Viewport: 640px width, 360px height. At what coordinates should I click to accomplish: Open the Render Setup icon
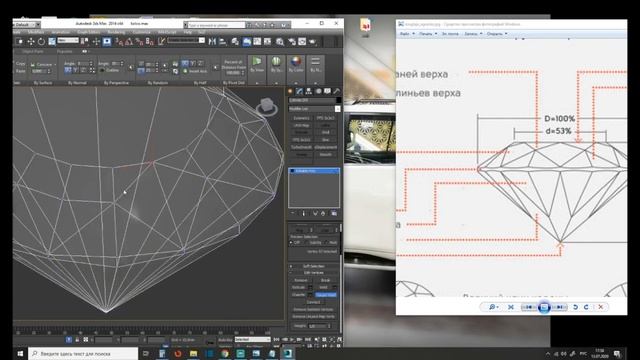click(292, 42)
